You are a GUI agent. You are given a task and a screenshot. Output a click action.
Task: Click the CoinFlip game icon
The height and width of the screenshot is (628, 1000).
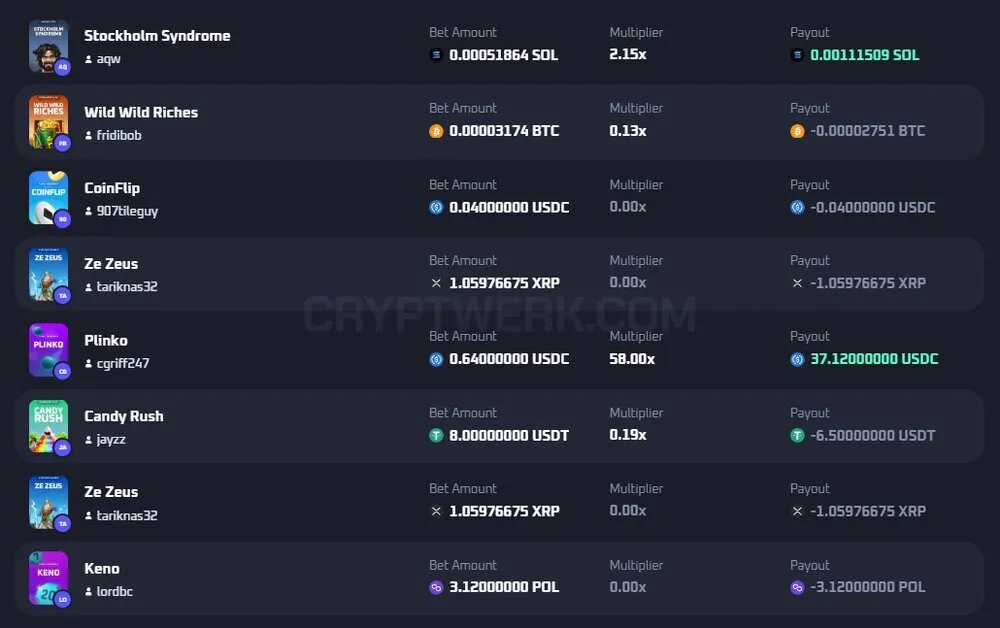[48, 198]
